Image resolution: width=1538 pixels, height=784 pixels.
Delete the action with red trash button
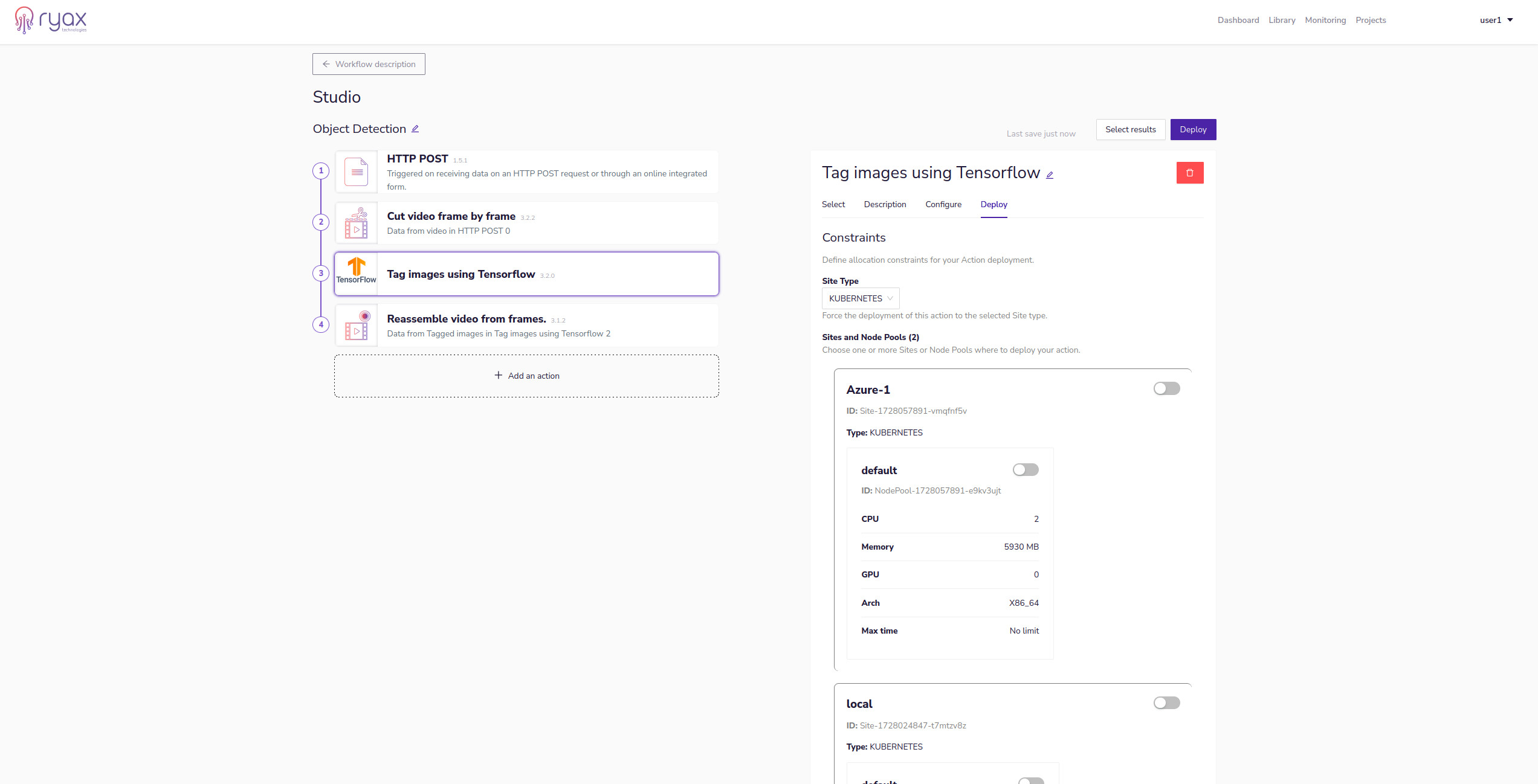1189,173
